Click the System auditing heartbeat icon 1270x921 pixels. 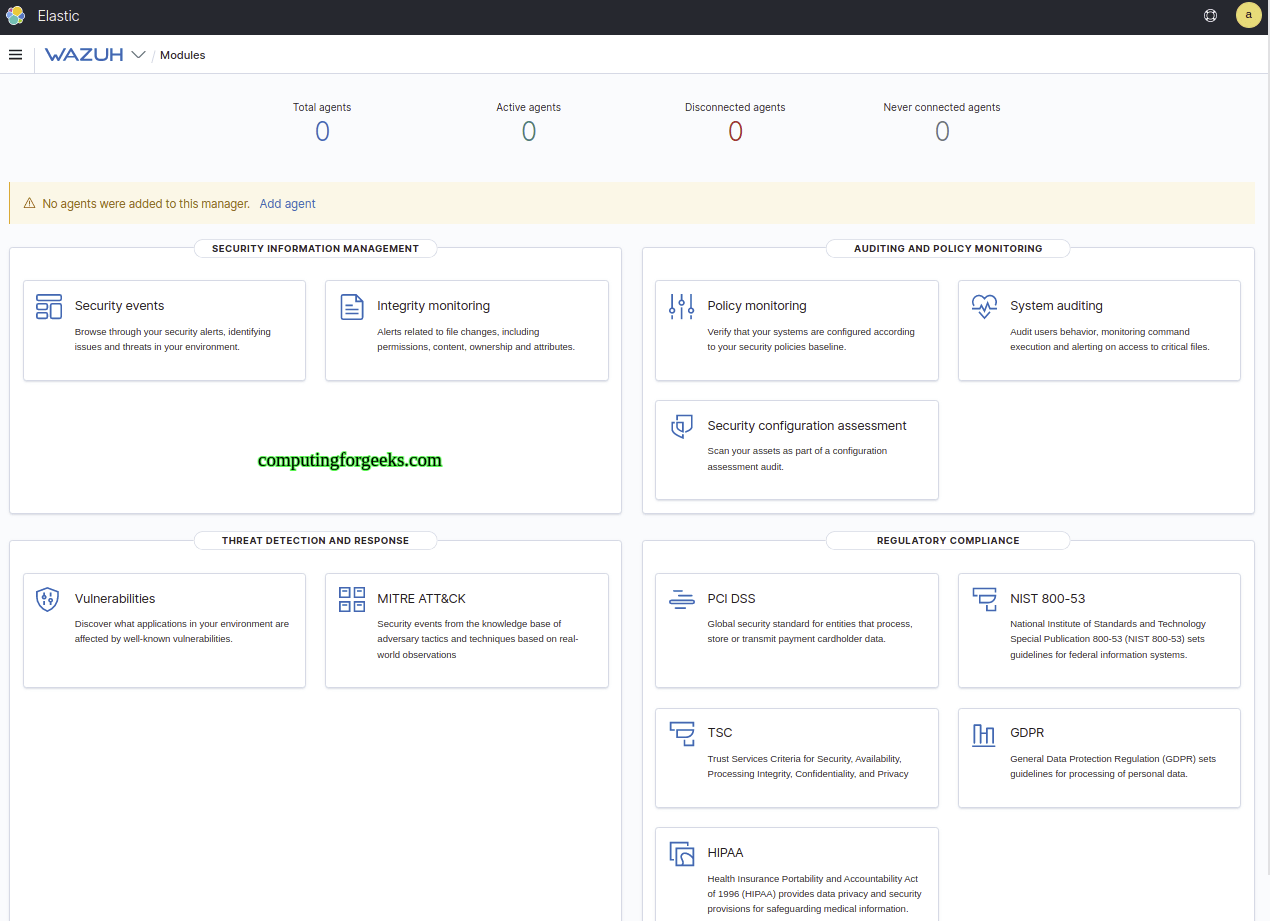click(984, 307)
